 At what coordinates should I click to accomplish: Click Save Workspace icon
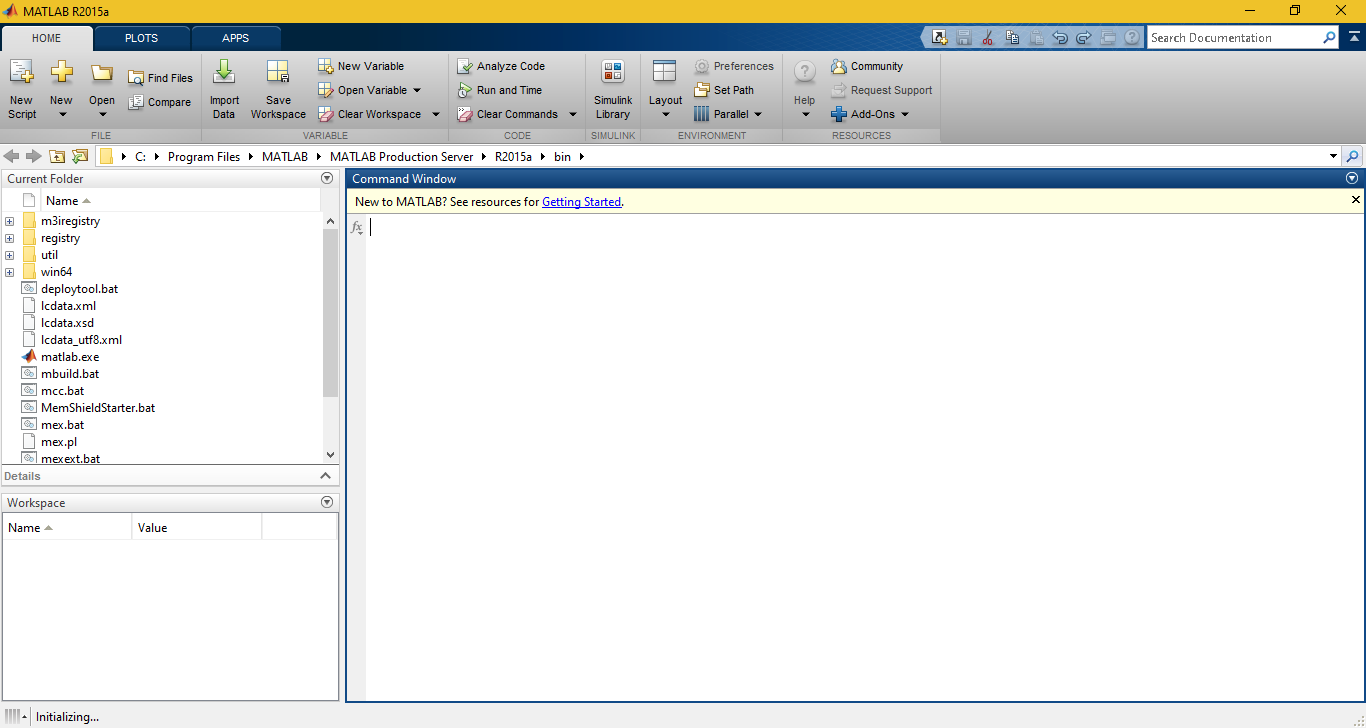click(x=278, y=72)
